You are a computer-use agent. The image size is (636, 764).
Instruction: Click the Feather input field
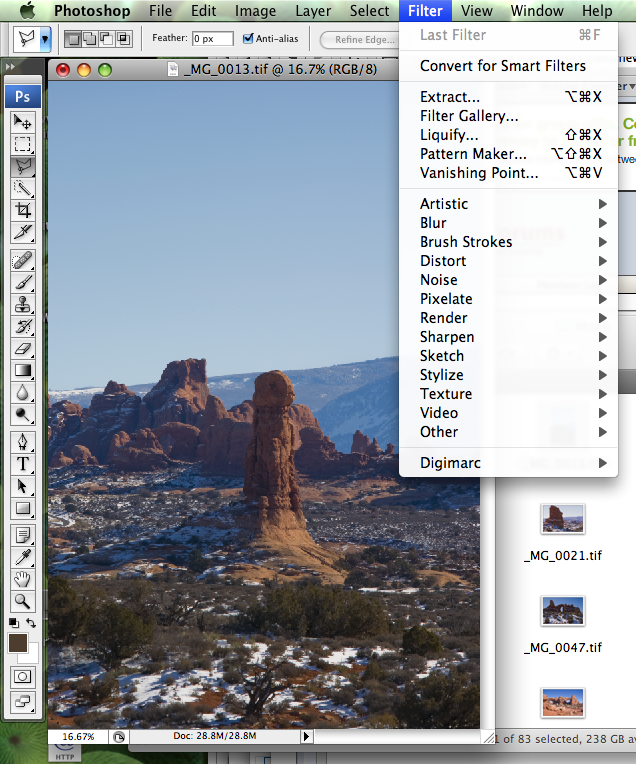(212, 38)
